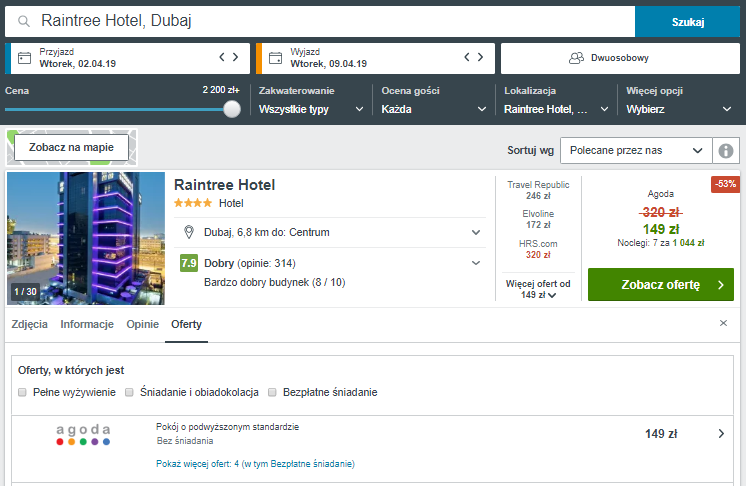Go to previous check-in date arrow
The height and width of the screenshot is (486, 746).
(x=222, y=57)
